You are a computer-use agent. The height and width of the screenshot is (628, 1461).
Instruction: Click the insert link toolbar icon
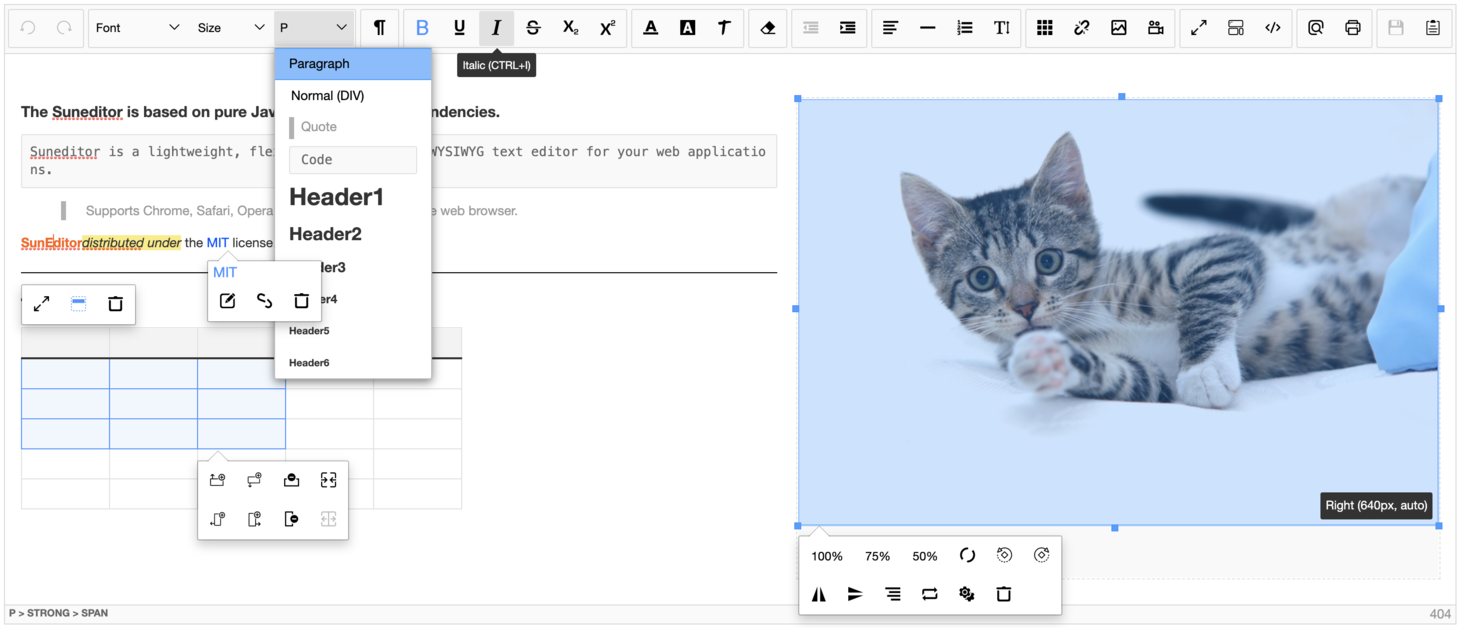(x=1082, y=28)
